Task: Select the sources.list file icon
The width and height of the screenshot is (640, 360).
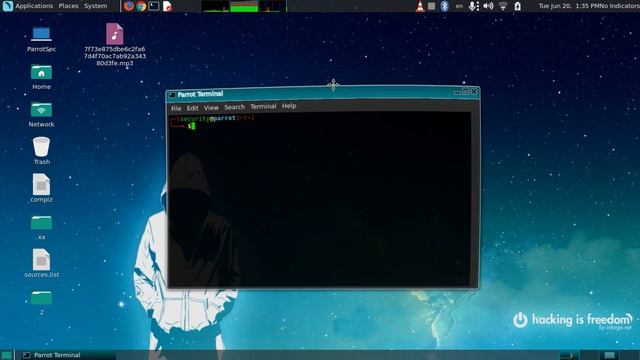Action: [x=41, y=260]
